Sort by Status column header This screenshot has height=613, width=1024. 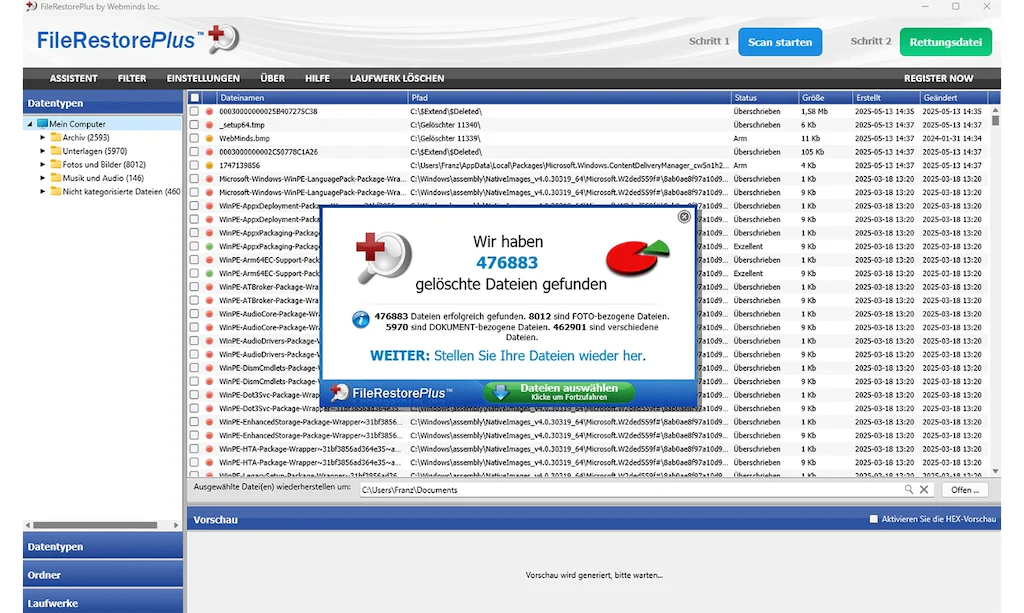pos(764,98)
